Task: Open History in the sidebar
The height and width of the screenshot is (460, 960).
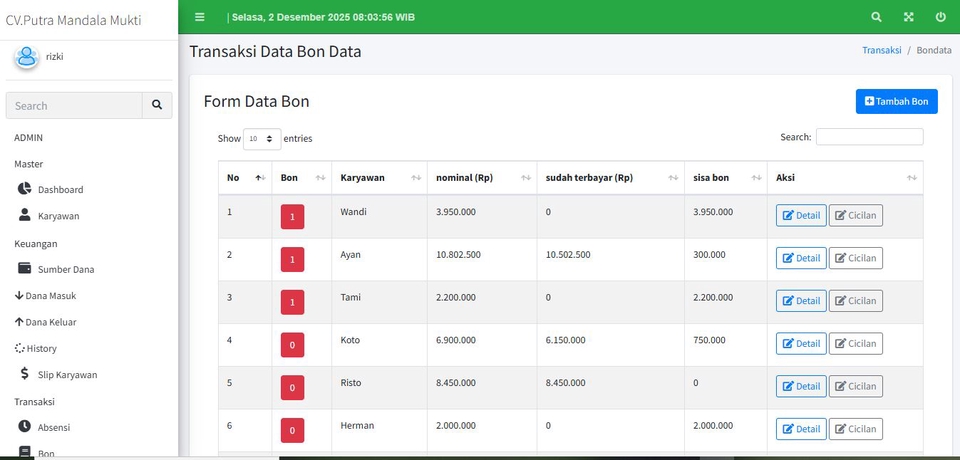Action: (41, 348)
